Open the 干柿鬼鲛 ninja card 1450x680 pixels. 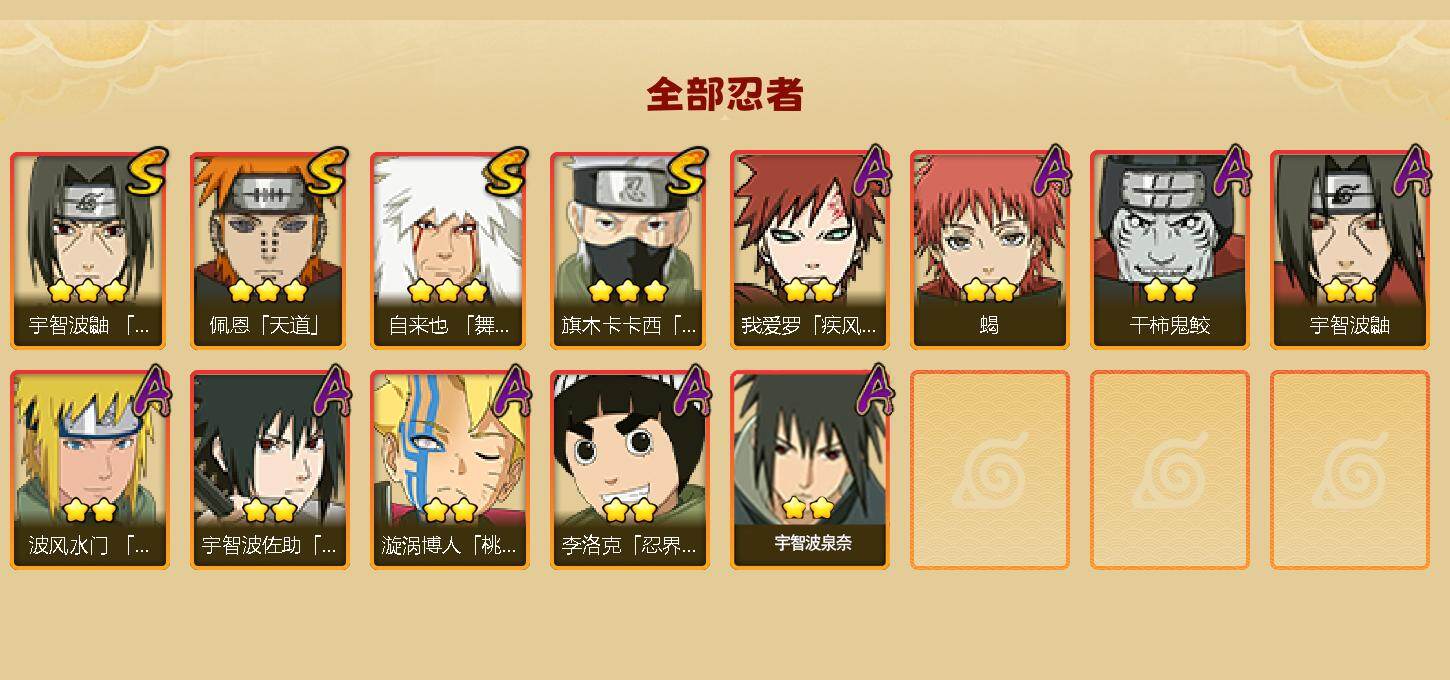[1170, 250]
